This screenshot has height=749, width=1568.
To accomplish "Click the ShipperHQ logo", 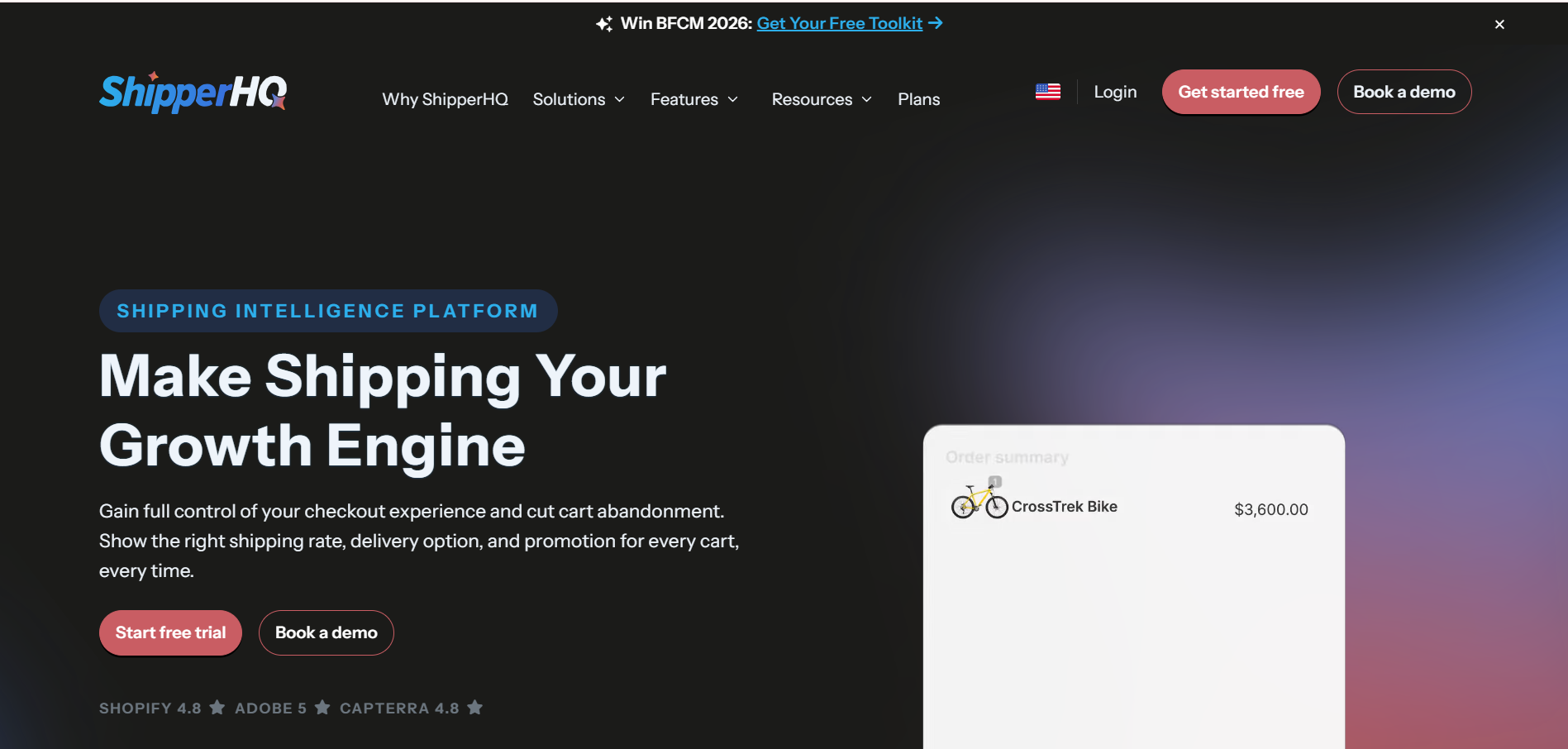I will 193,92.
